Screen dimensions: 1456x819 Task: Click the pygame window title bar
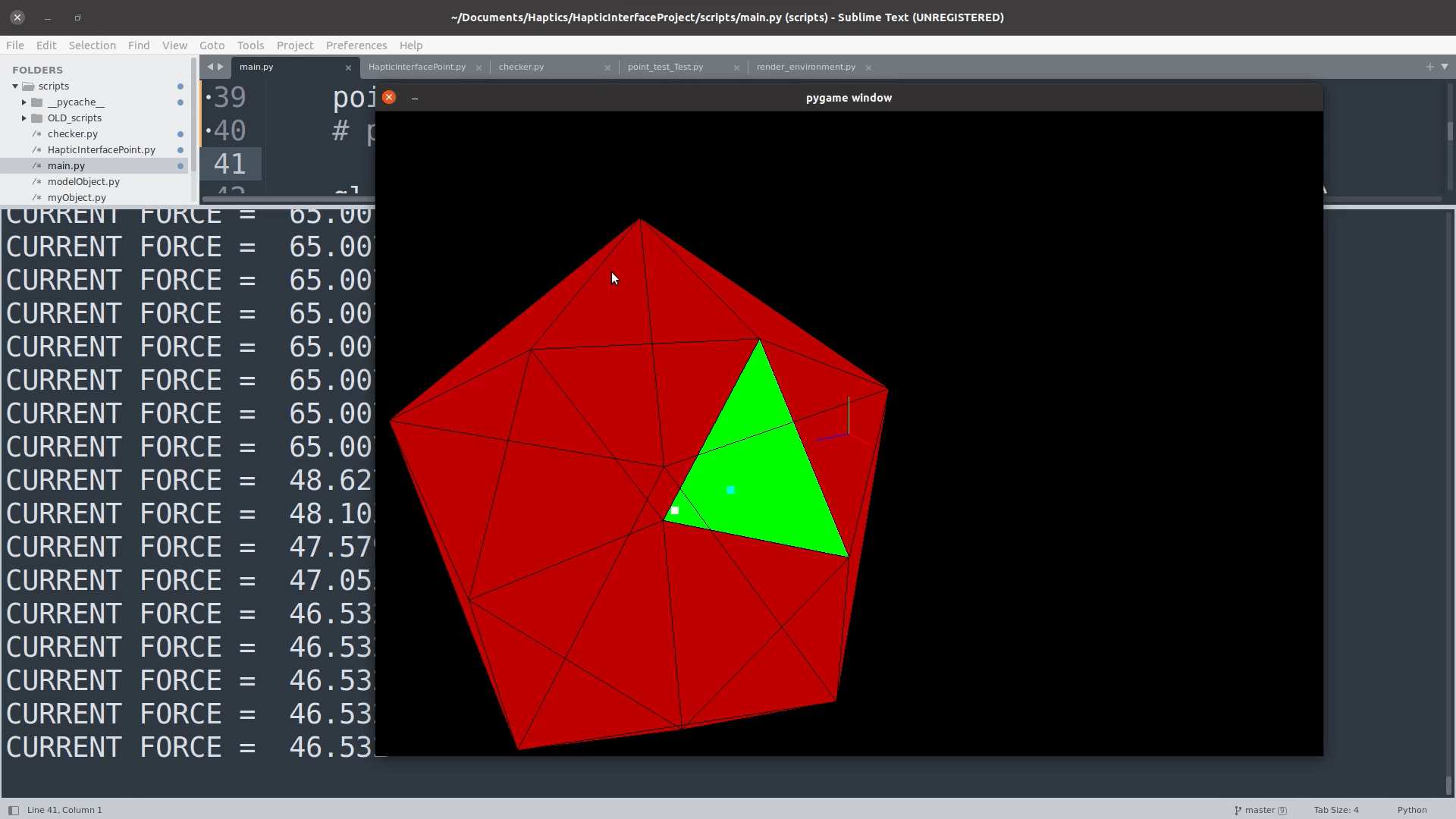click(849, 98)
